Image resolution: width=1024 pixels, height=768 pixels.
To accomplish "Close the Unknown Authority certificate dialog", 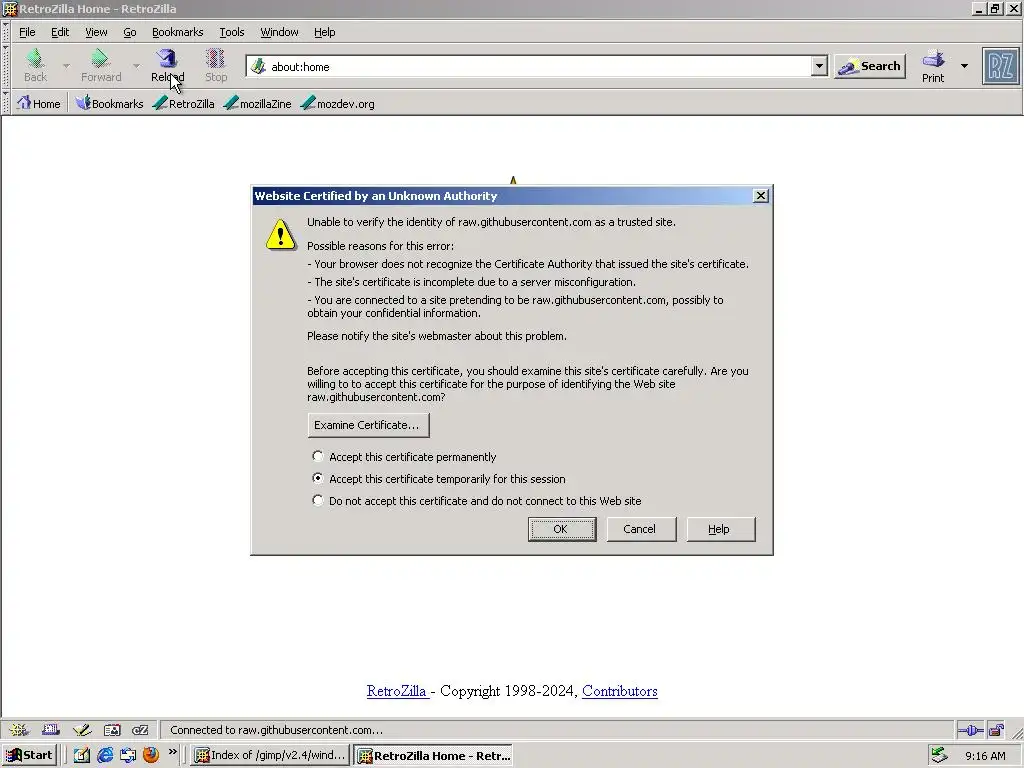I will click(x=761, y=196).
